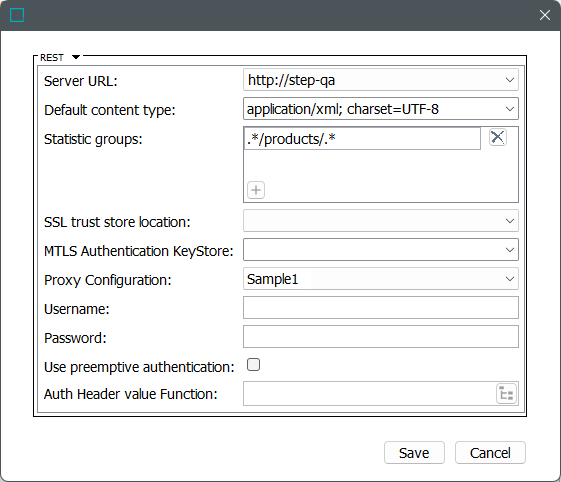
Task: Open the REST type selector arrow
Action: pyautogui.click(x=76, y=57)
